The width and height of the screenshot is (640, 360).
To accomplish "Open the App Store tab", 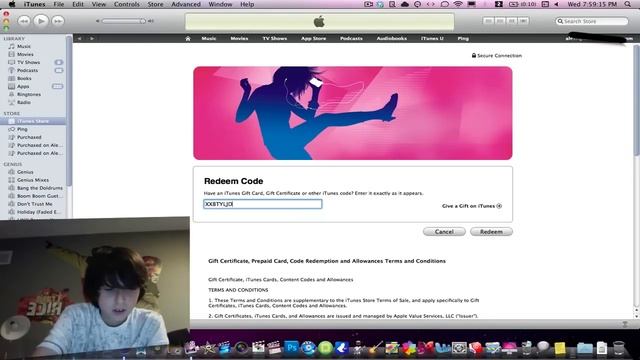I will [x=313, y=38].
